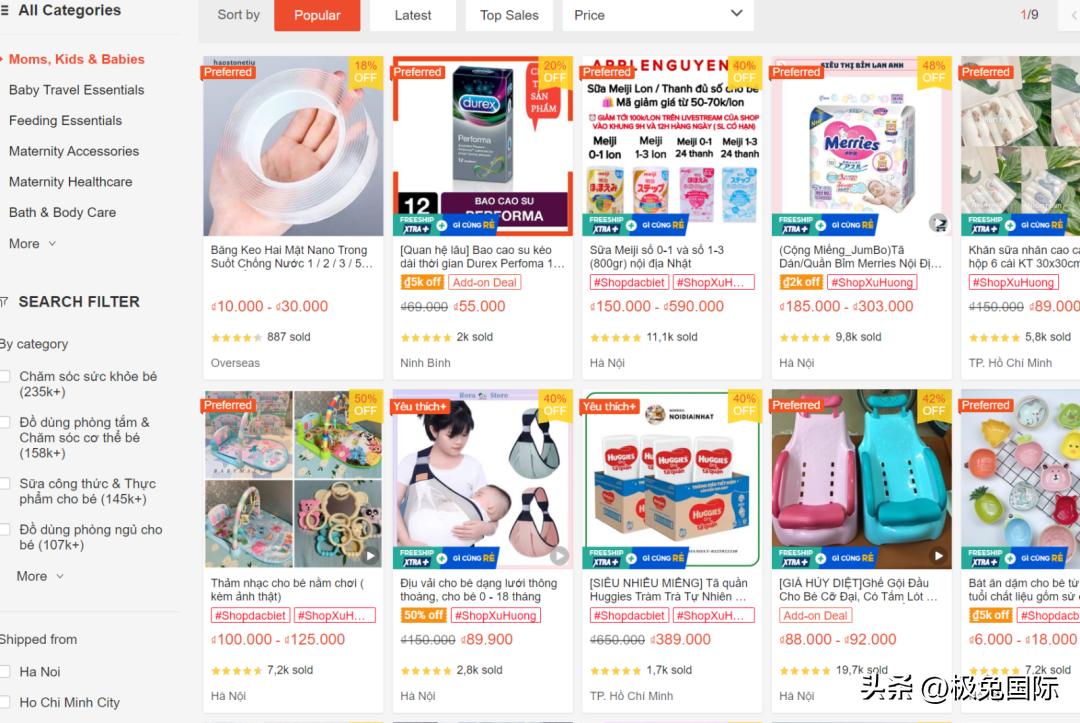Open Baby Travel Essentials category
This screenshot has height=723, width=1080.
pos(76,90)
